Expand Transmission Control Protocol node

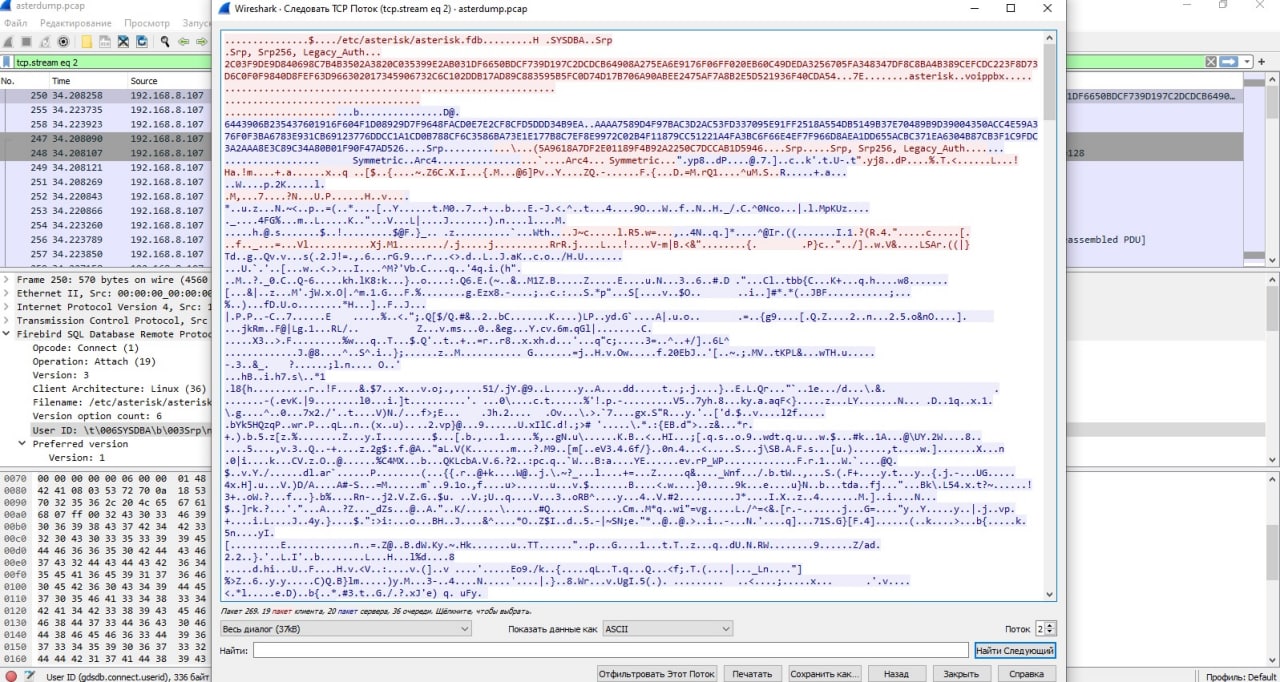coord(8,321)
